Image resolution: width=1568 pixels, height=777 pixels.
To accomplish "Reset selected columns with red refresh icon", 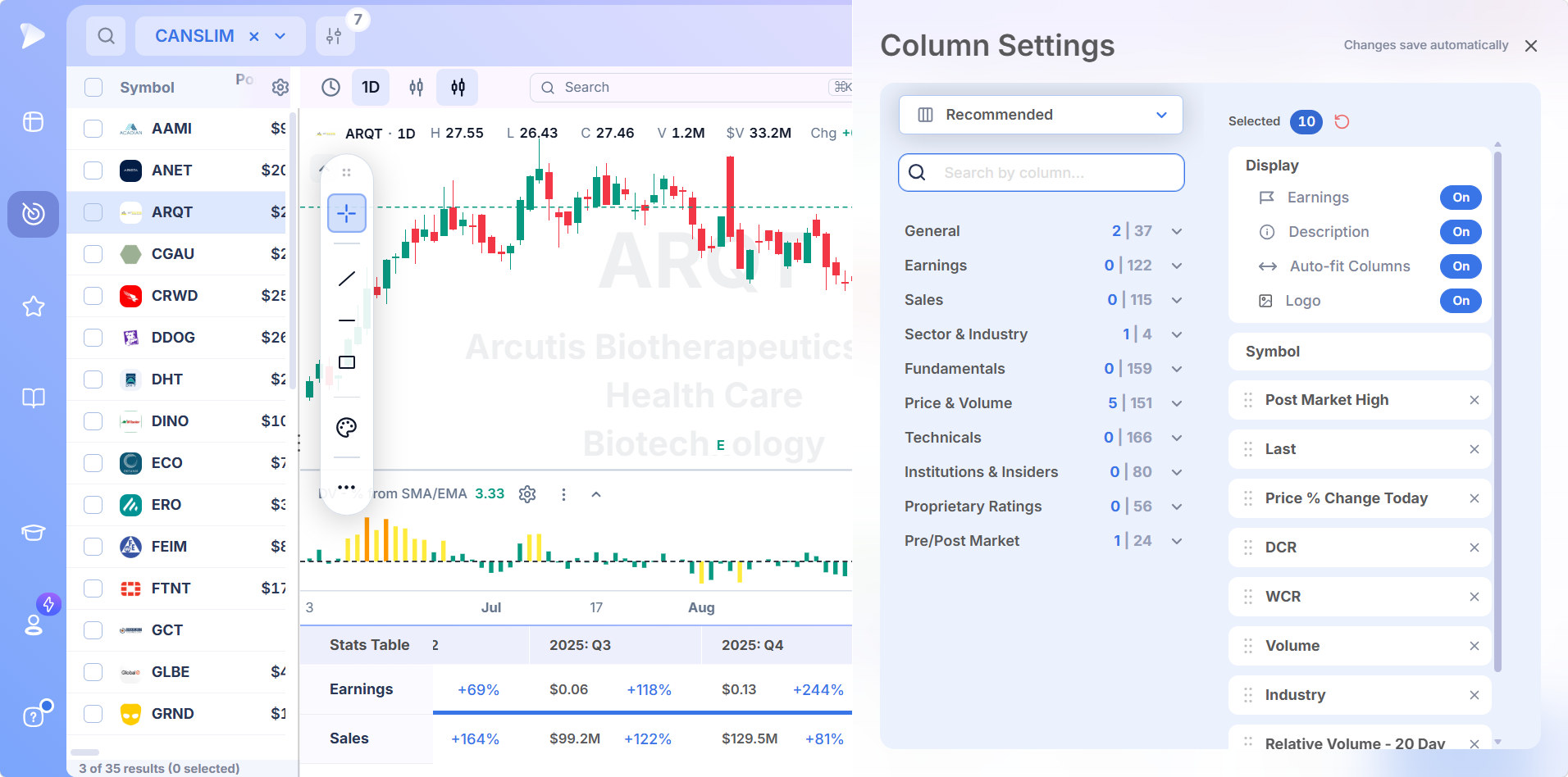I will [x=1342, y=122].
